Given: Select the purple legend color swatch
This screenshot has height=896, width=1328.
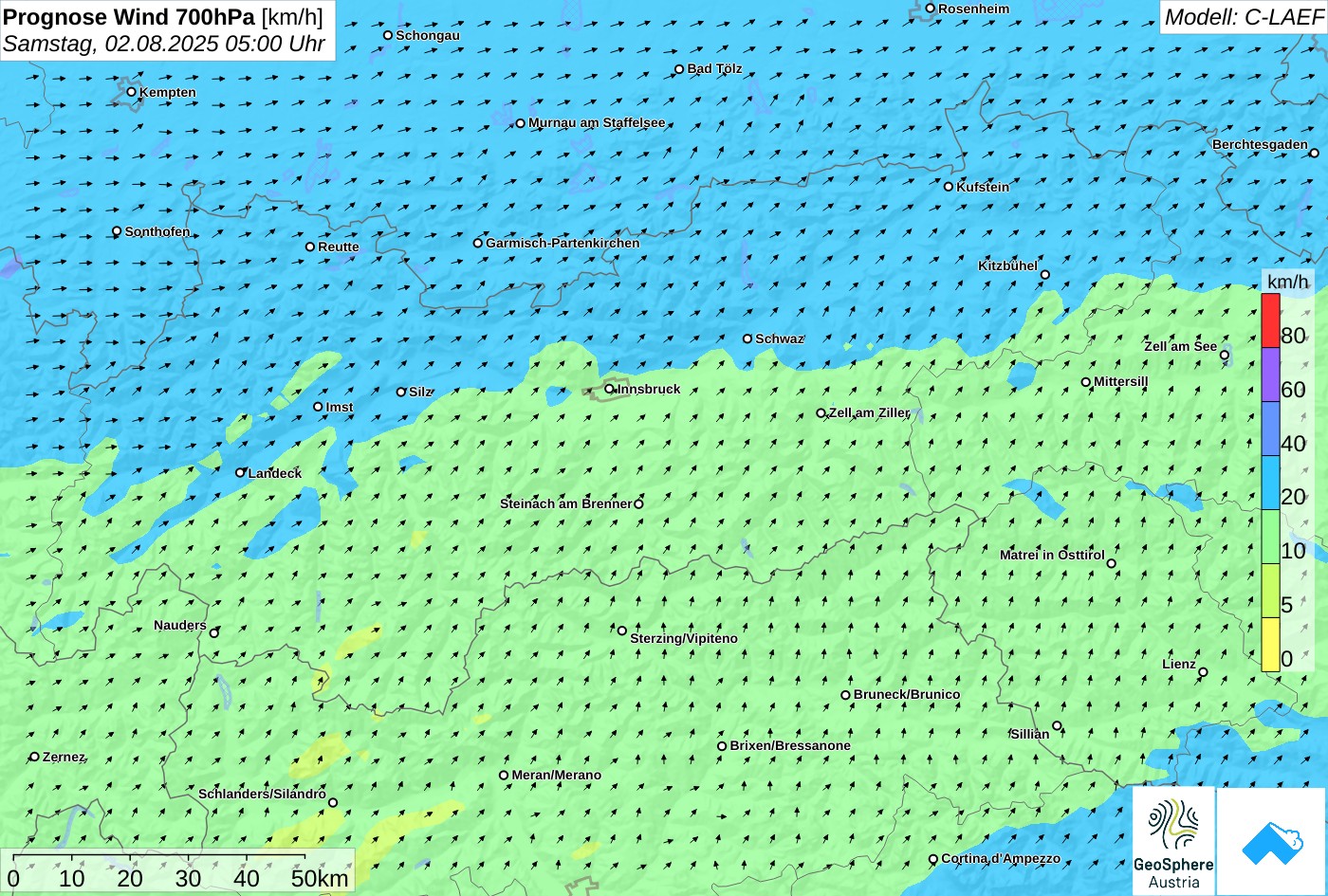Looking at the screenshot, I should pyautogui.click(x=1270, y=375).
